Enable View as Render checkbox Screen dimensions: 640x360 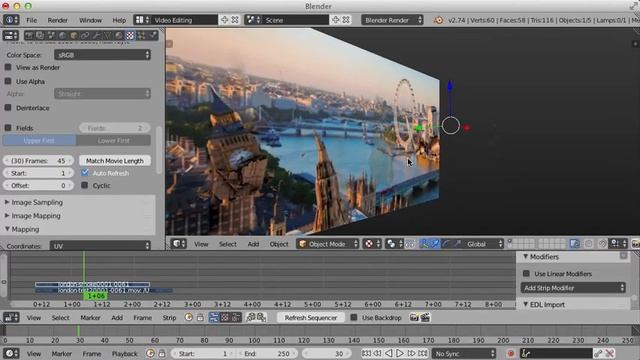pyautogui.click(x=8, y=67)
